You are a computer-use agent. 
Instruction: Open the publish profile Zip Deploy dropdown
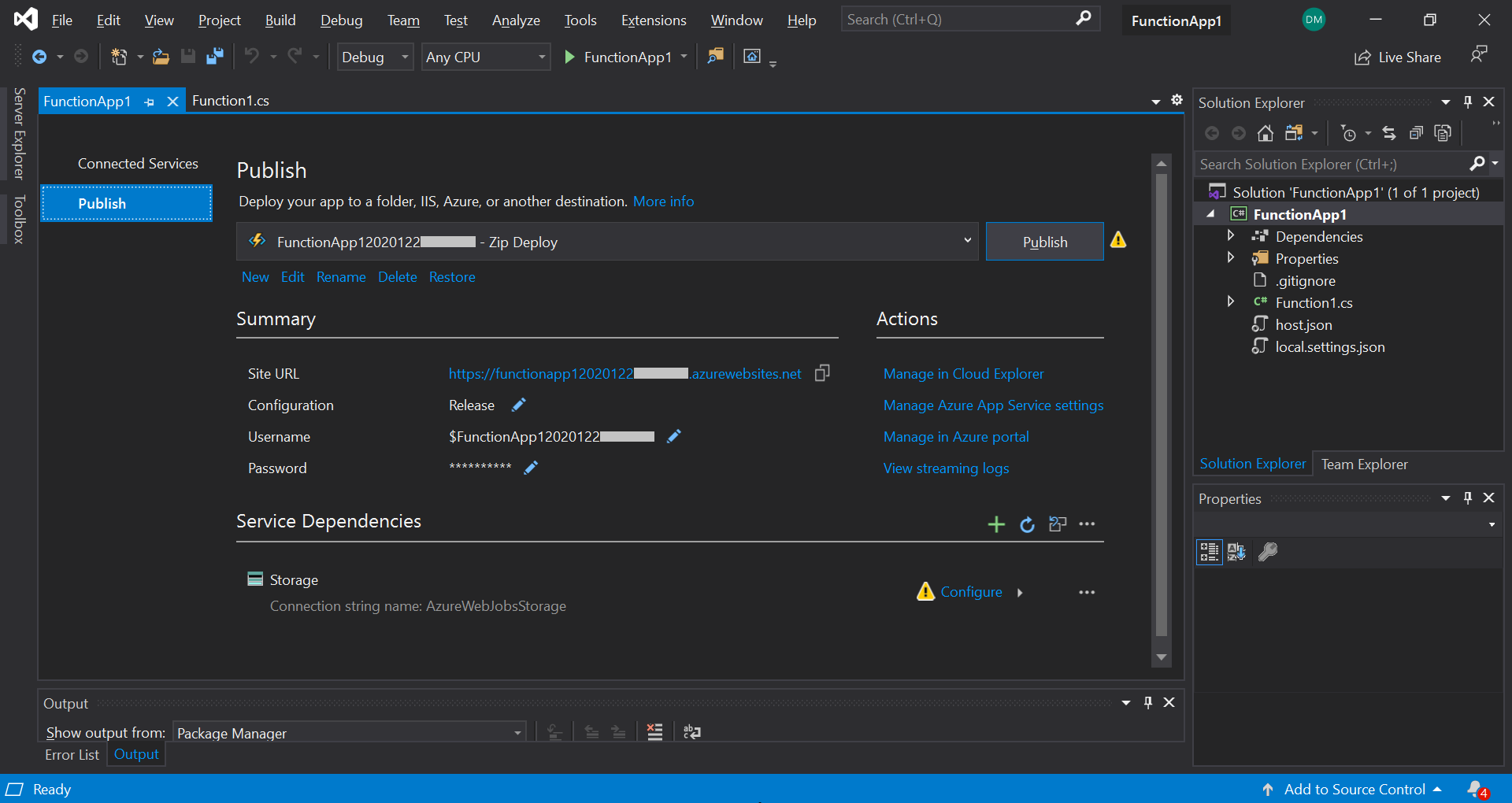click(x=607, y=242)
